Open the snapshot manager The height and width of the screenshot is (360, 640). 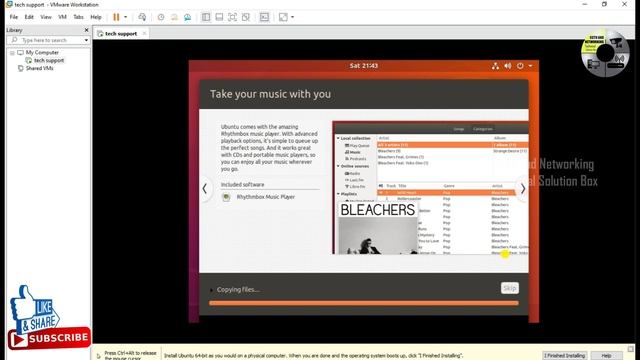(187, 17)
